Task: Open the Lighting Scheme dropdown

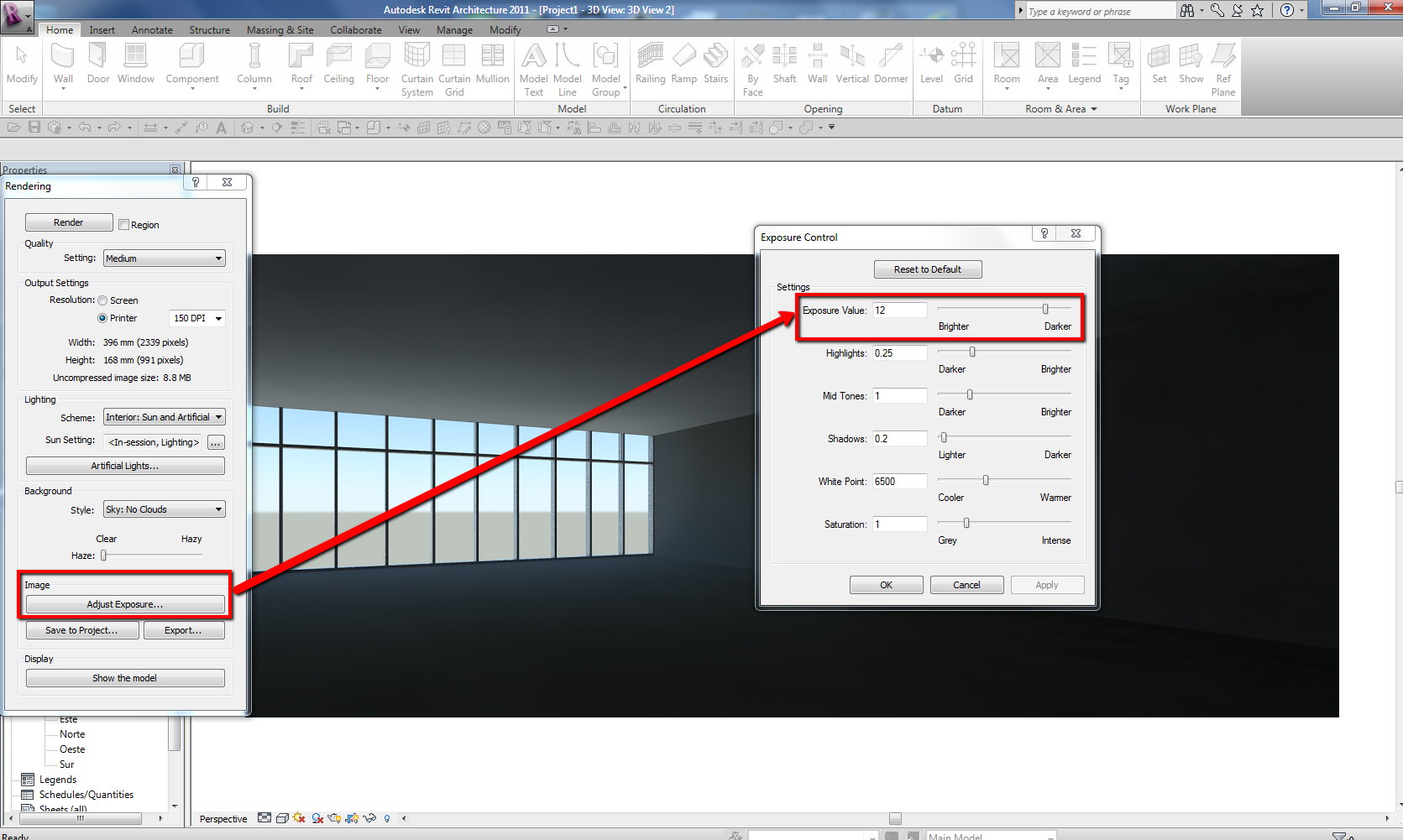Action: [165, 417]
